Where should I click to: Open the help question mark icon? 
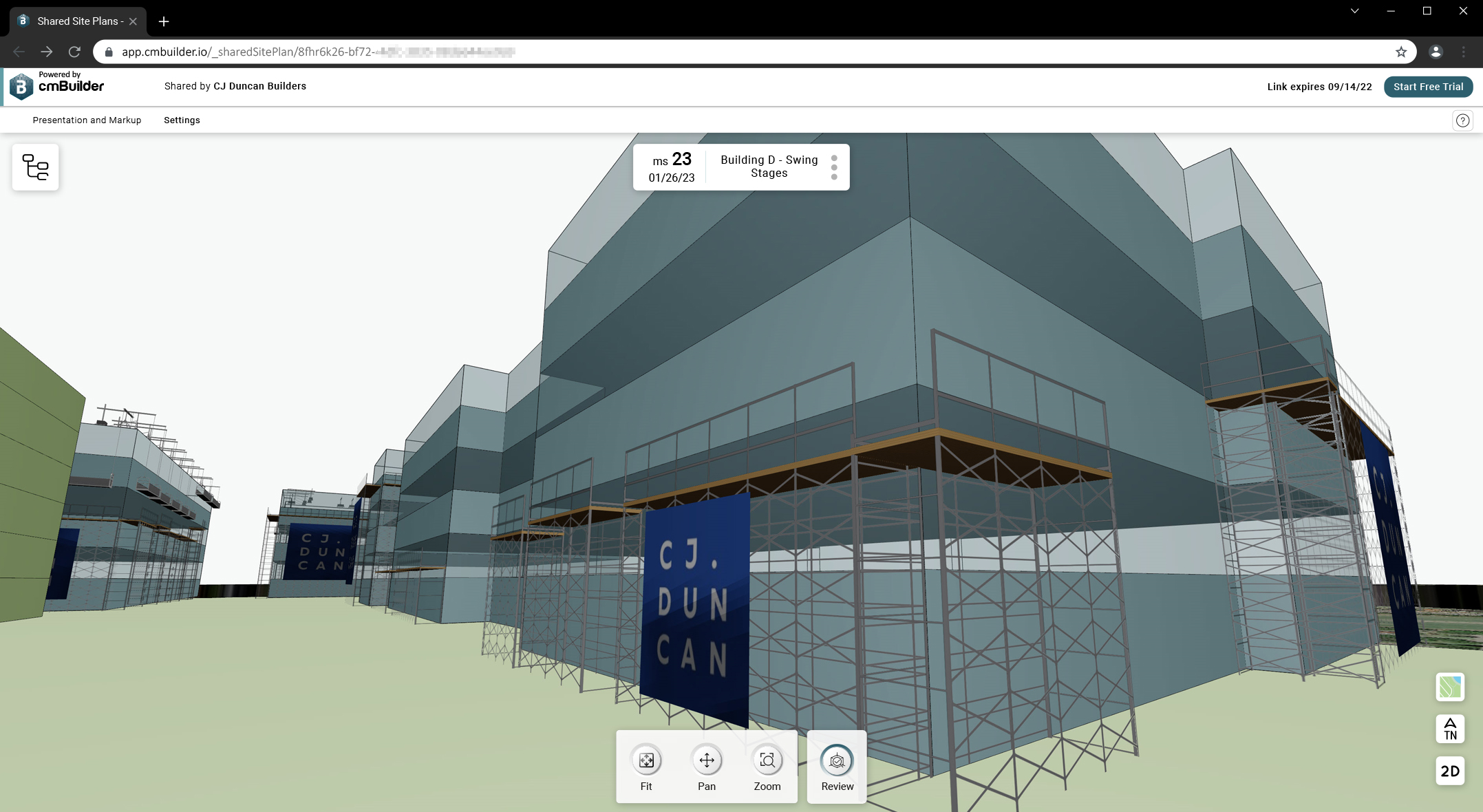click(1462, 120)
